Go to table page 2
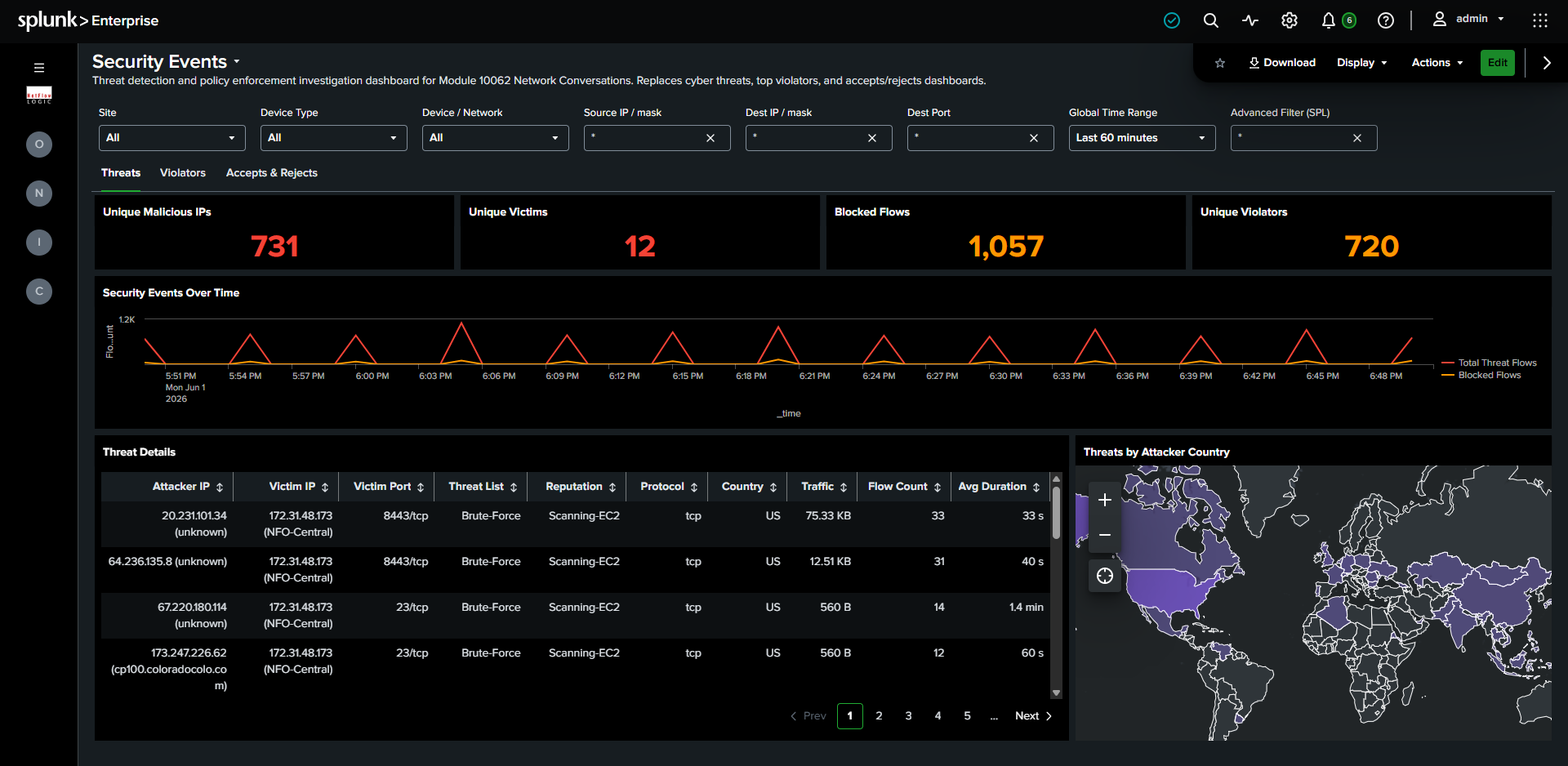 tap(880, 716)
